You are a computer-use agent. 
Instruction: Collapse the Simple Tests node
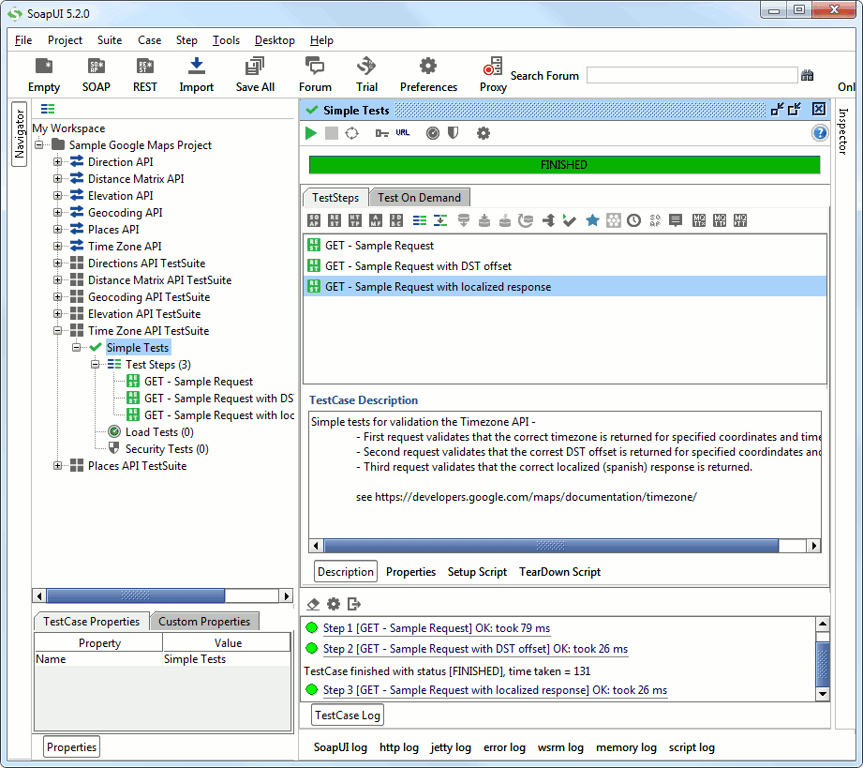[76, 347]
